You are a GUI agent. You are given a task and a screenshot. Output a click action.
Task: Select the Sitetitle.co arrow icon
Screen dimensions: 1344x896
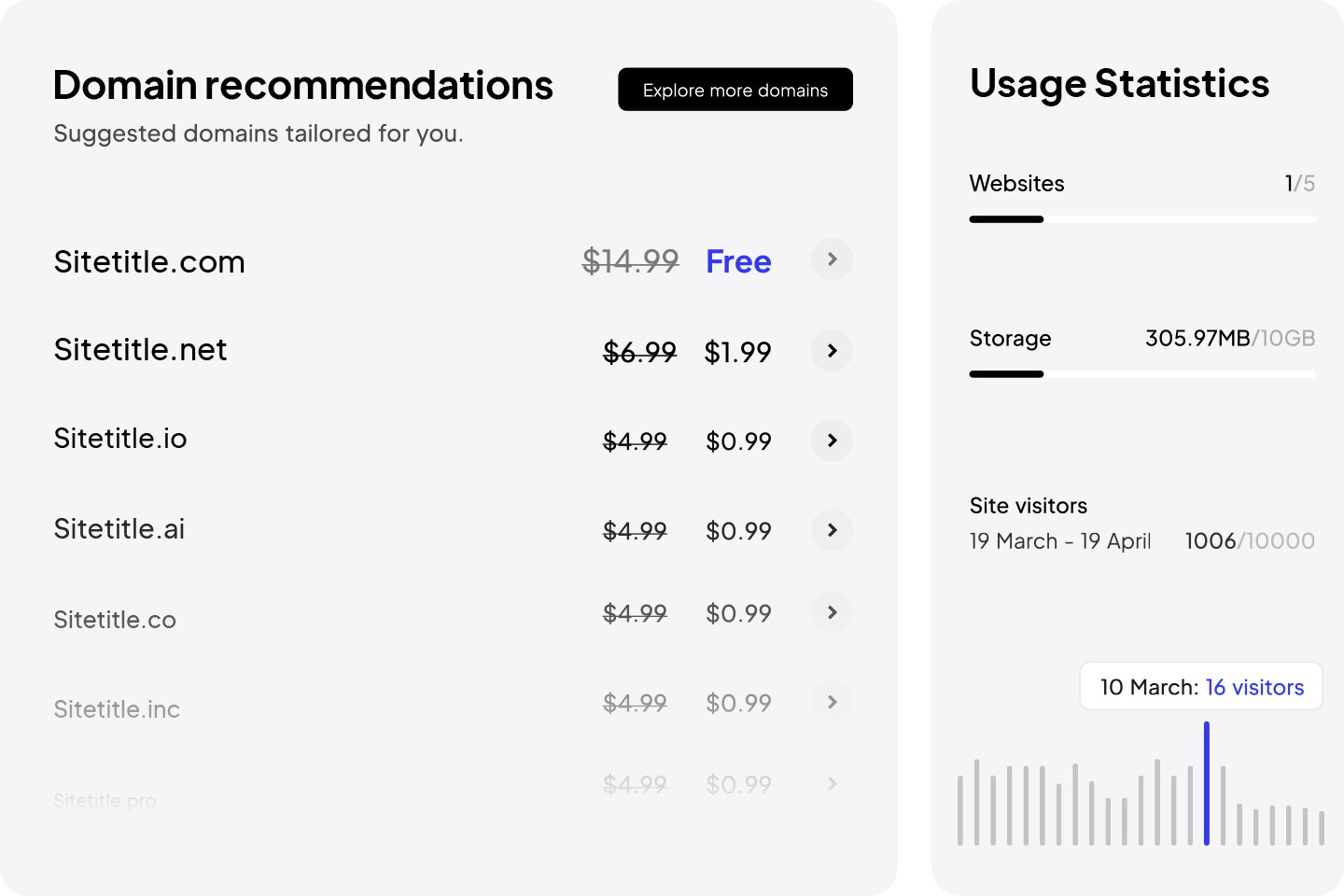click(832, 612)
